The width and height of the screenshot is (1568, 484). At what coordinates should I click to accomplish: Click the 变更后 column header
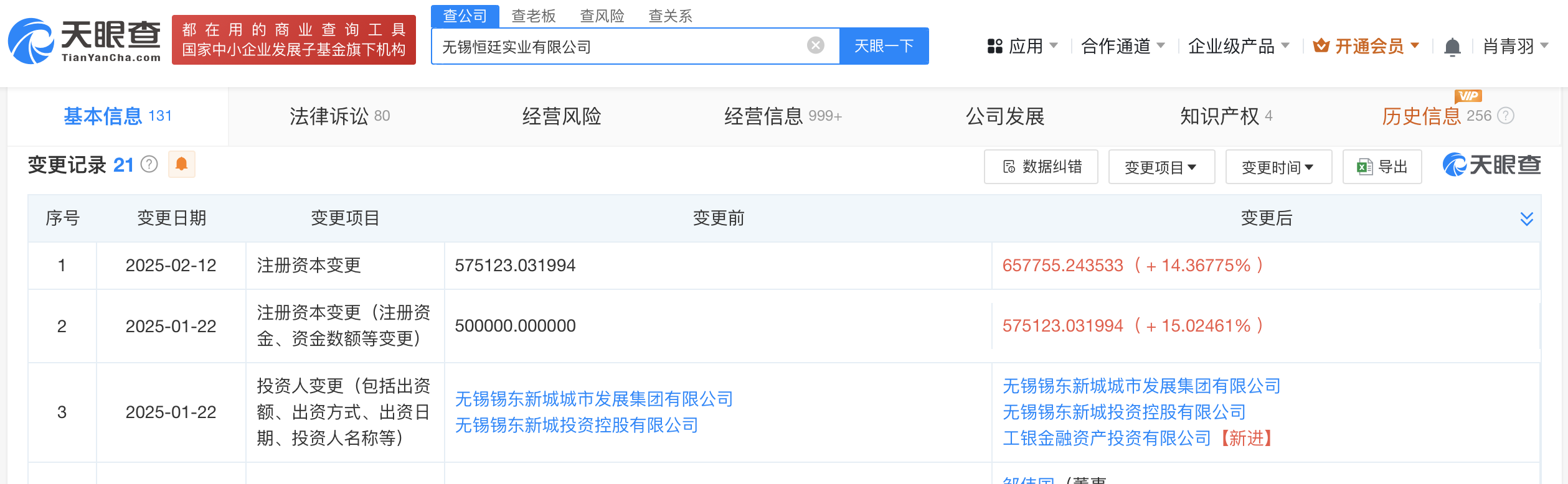pos(1267,218)
